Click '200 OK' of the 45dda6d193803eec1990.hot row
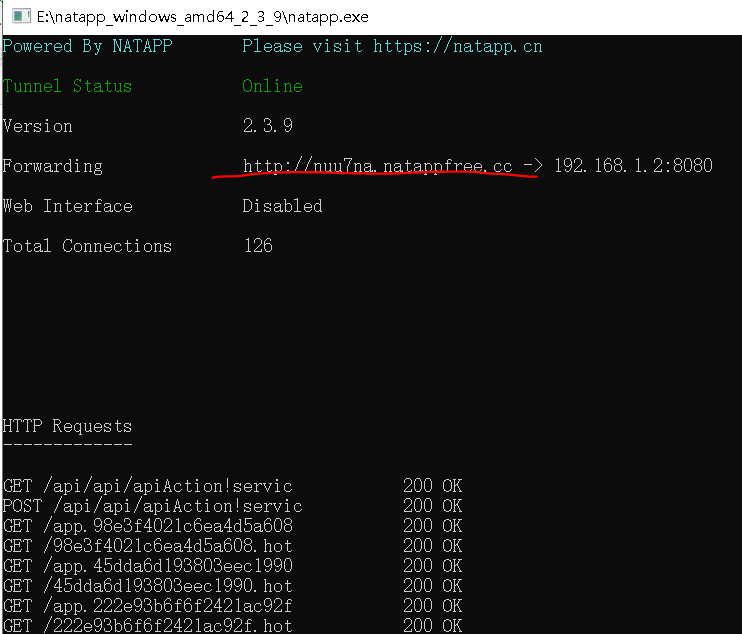Viewport: 742px width, 634px height. click(x=433, y=586)
